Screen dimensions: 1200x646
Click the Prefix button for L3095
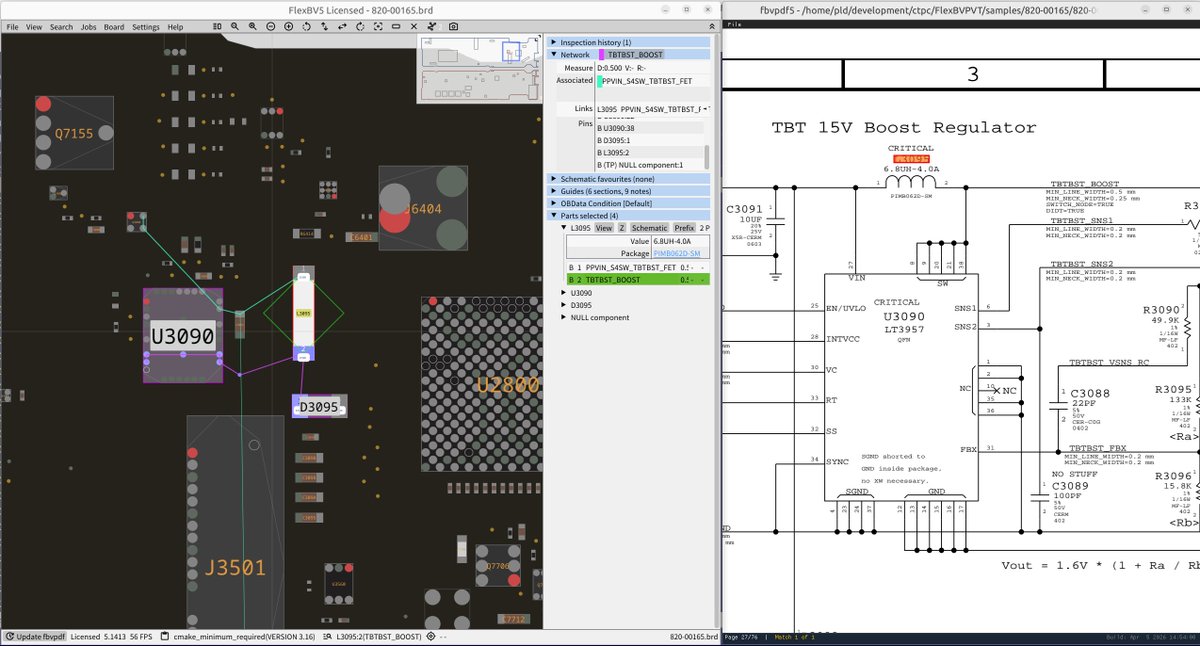click(685, 228)
